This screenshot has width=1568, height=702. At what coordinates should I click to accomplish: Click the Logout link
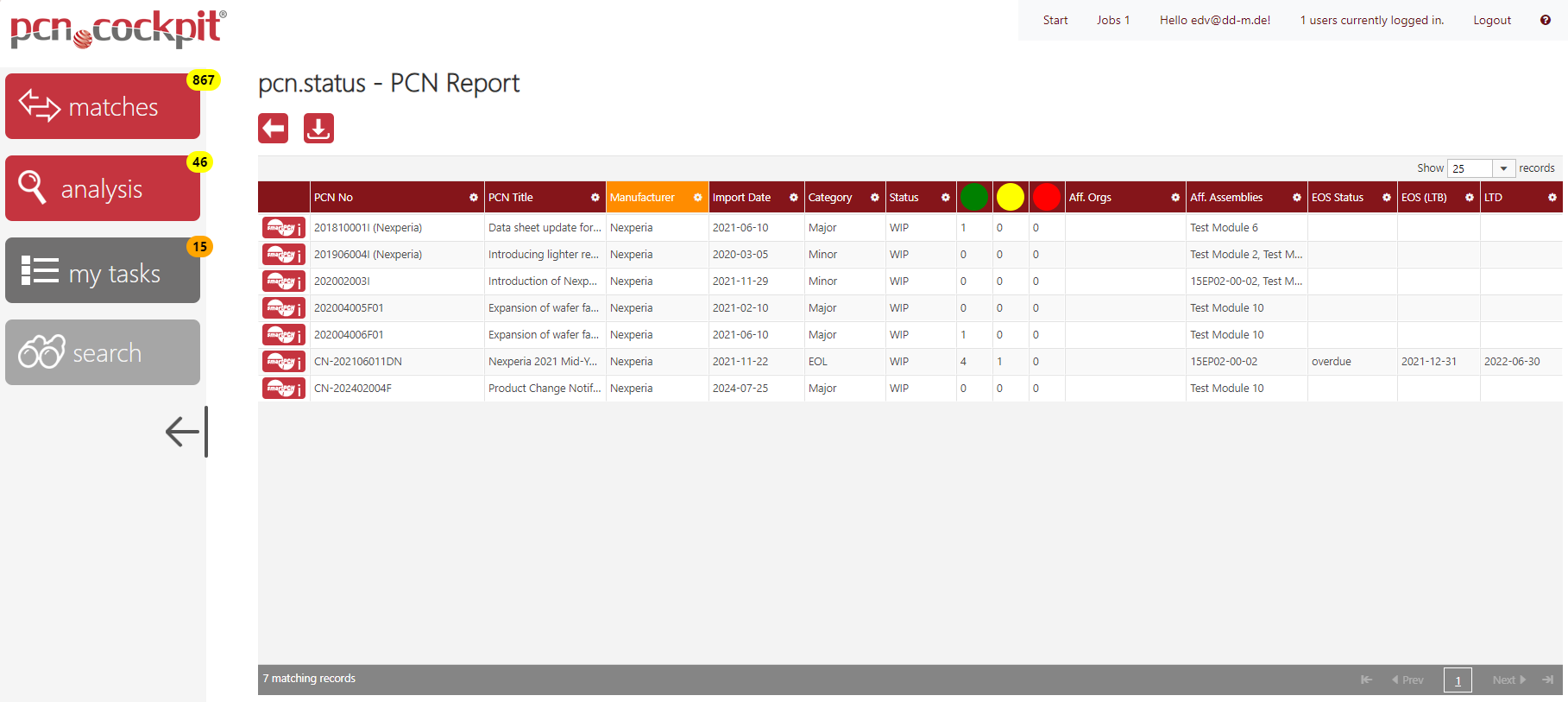click(1492, 20)
